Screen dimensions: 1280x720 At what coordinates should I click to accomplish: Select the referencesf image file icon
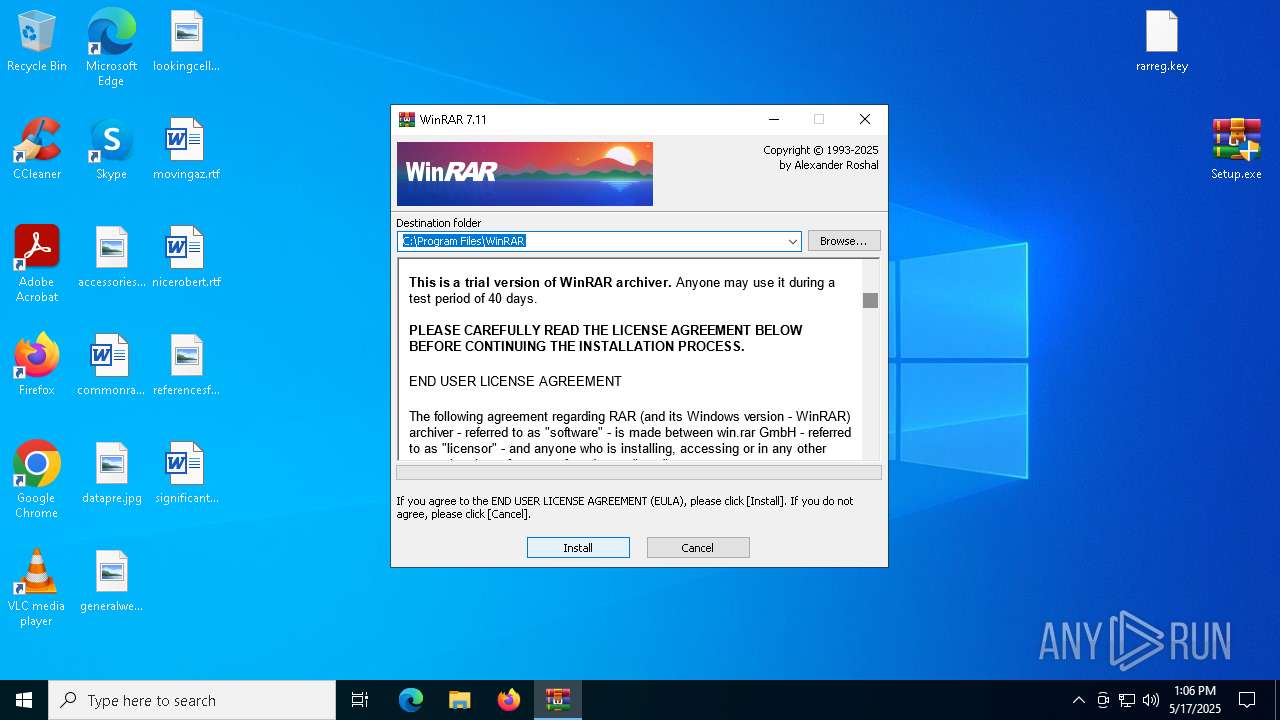[186, 365]
